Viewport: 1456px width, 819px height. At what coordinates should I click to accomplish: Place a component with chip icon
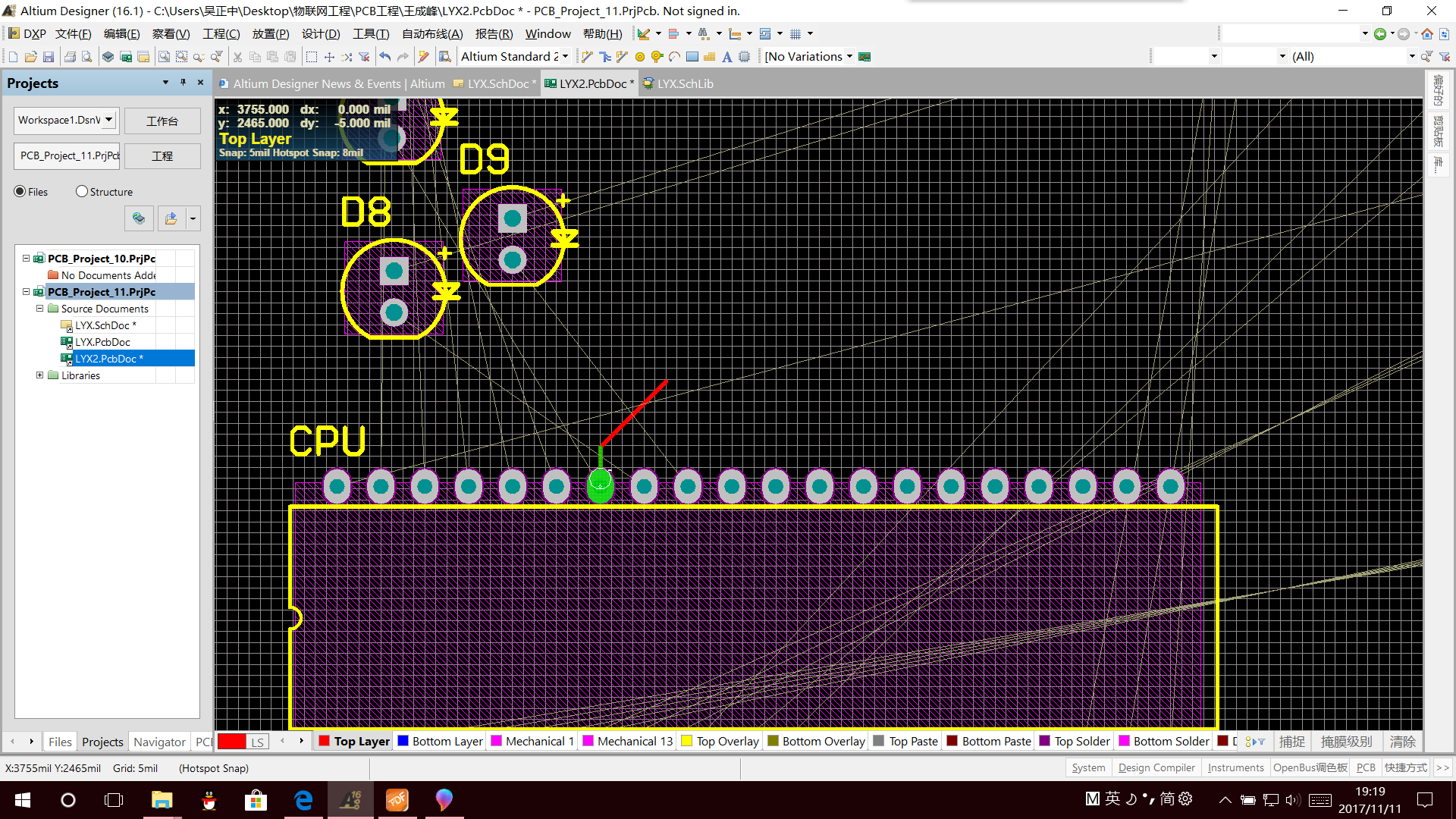(744, 57)
